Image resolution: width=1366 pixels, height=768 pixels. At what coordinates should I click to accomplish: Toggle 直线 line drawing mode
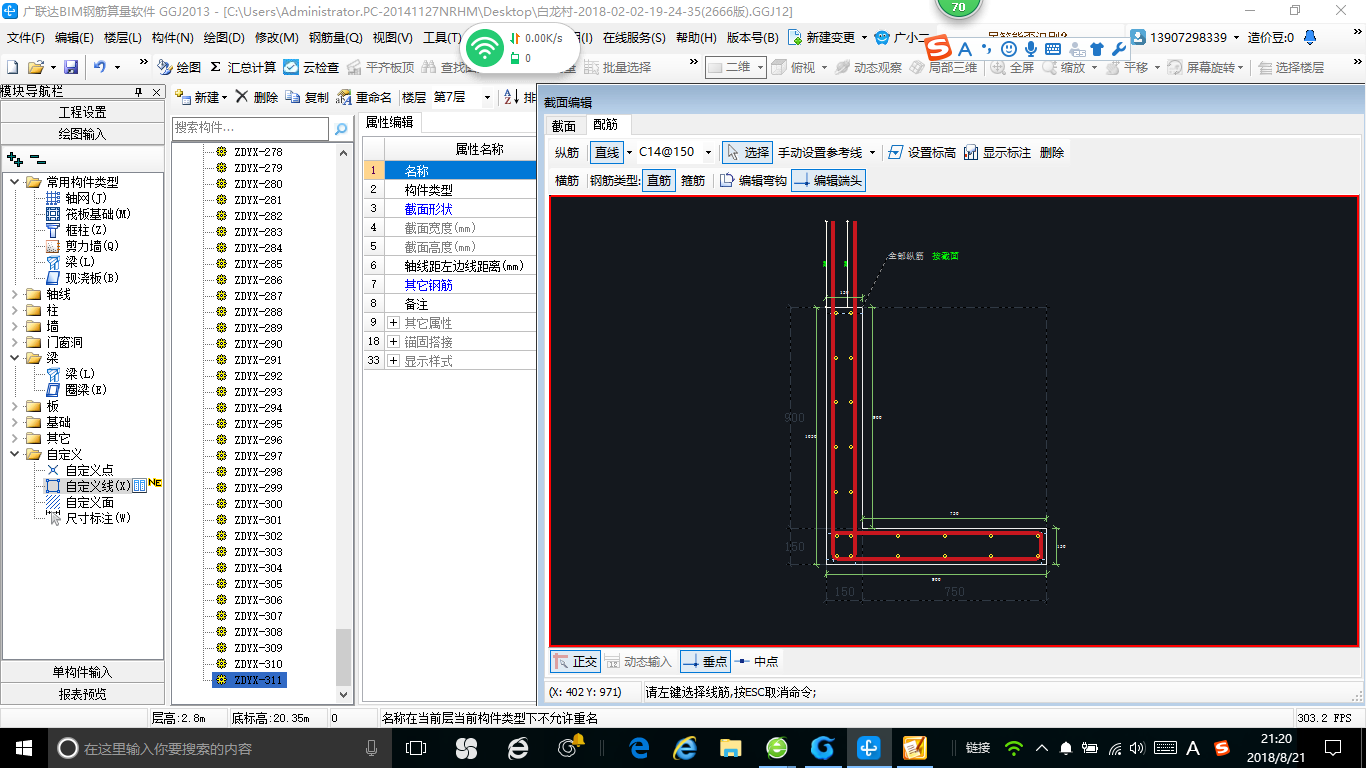tap(607, 153)
